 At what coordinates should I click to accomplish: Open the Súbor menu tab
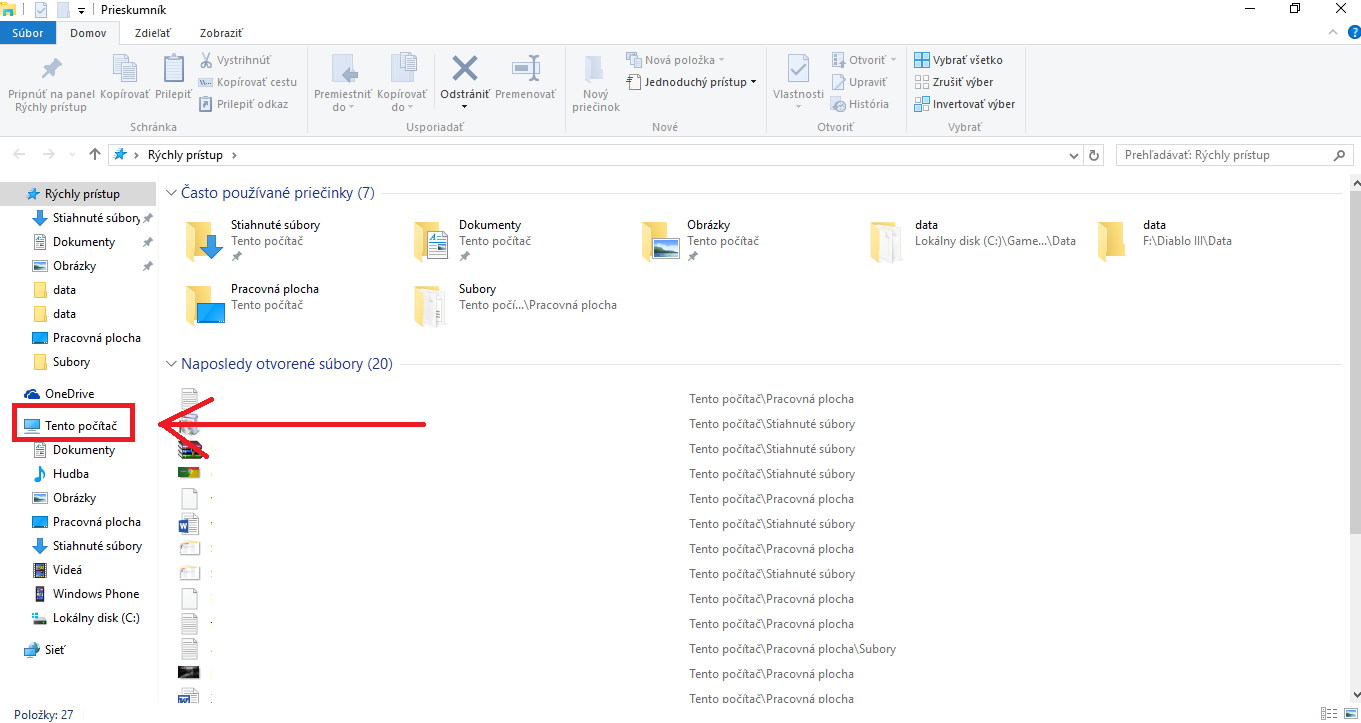coord(28,33)
